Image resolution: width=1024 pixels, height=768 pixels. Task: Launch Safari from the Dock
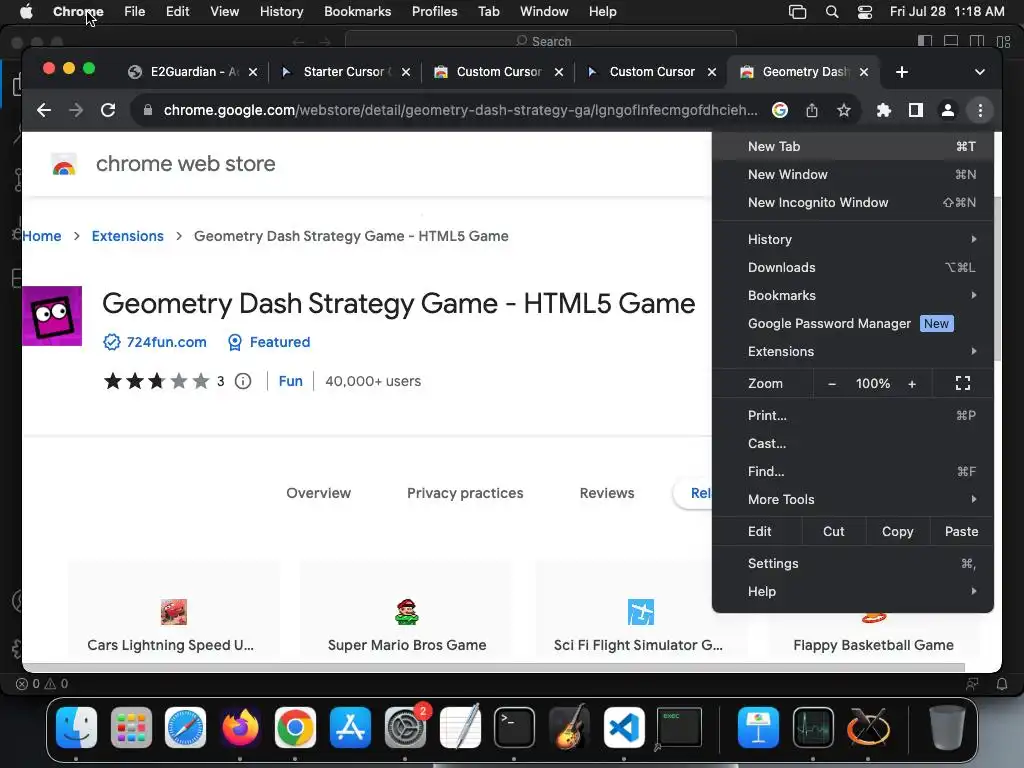click(x=185, y=728)
